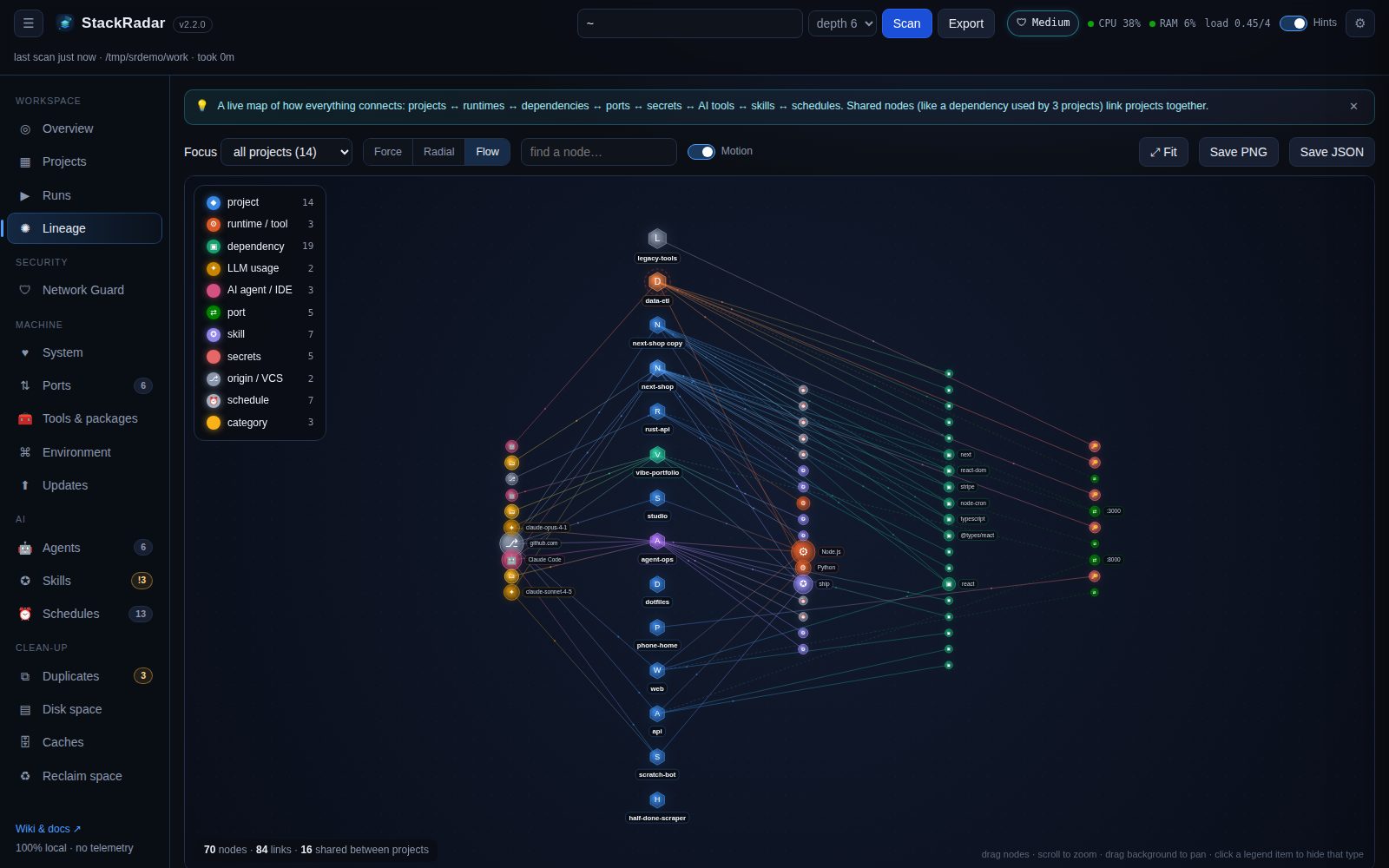Screen dimensions: 1389x868
Task: Select the phone-home node
Action: click(657, 628)
